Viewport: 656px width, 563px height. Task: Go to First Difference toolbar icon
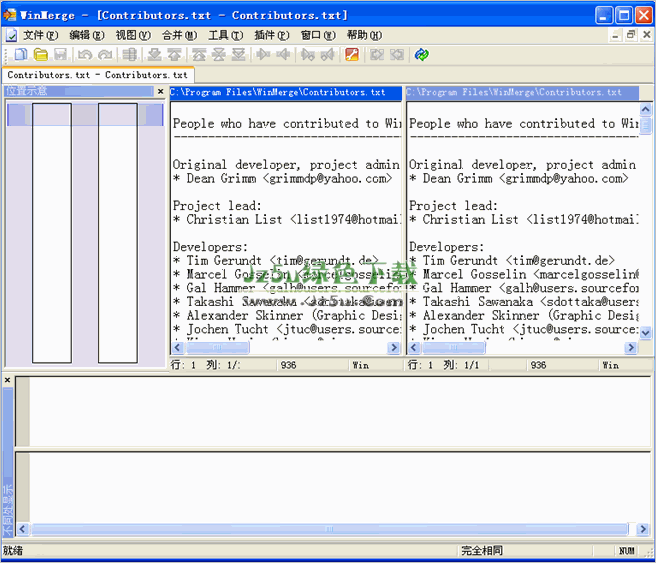199,55
